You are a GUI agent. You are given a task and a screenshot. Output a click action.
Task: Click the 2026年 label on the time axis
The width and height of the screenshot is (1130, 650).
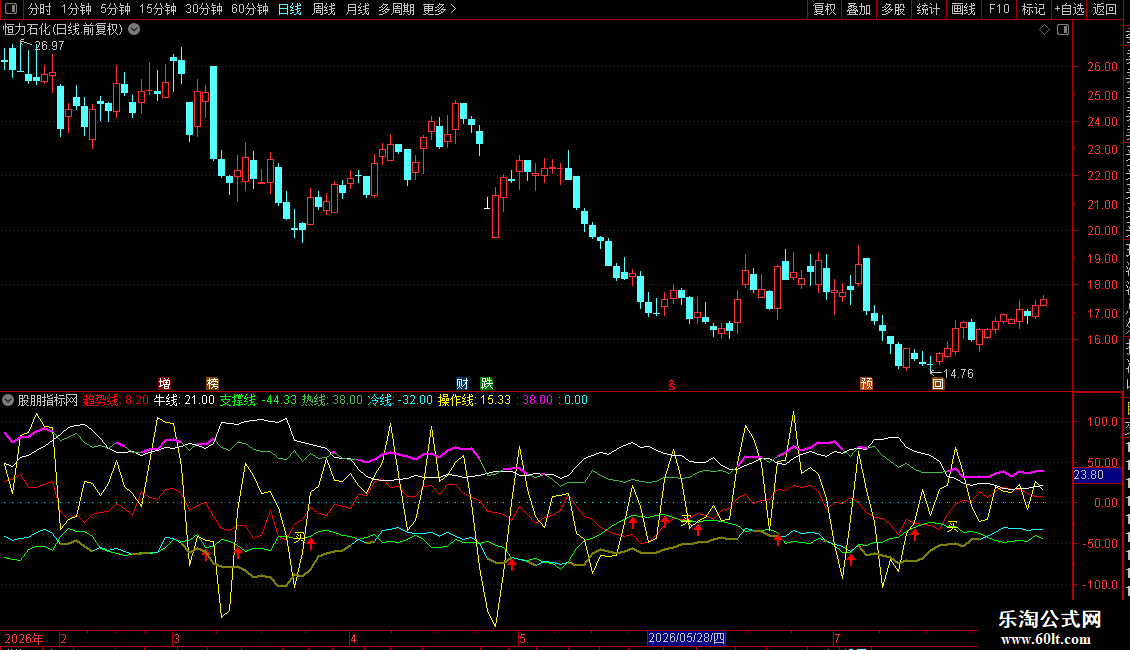24,638
